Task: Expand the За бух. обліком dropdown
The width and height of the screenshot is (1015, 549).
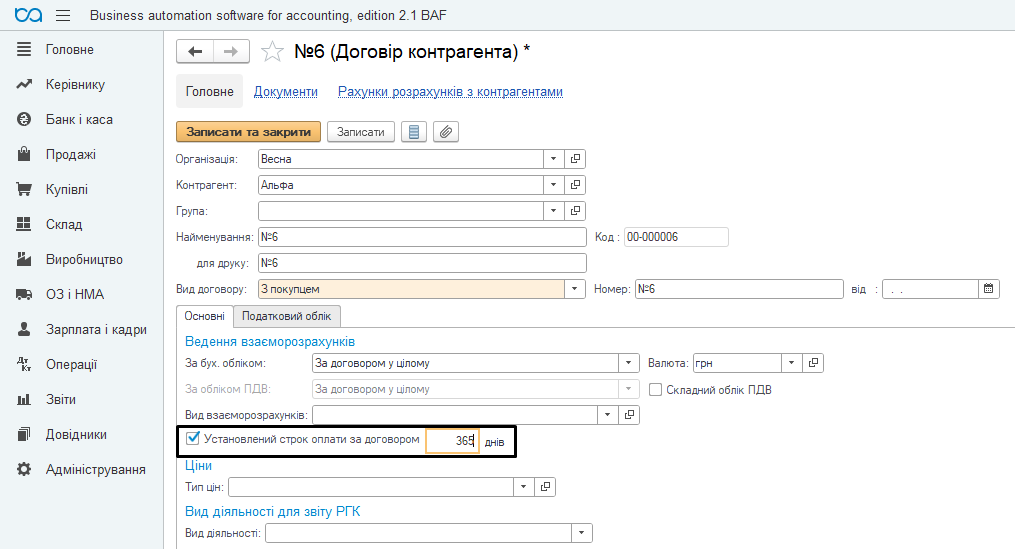Action: 629,363
